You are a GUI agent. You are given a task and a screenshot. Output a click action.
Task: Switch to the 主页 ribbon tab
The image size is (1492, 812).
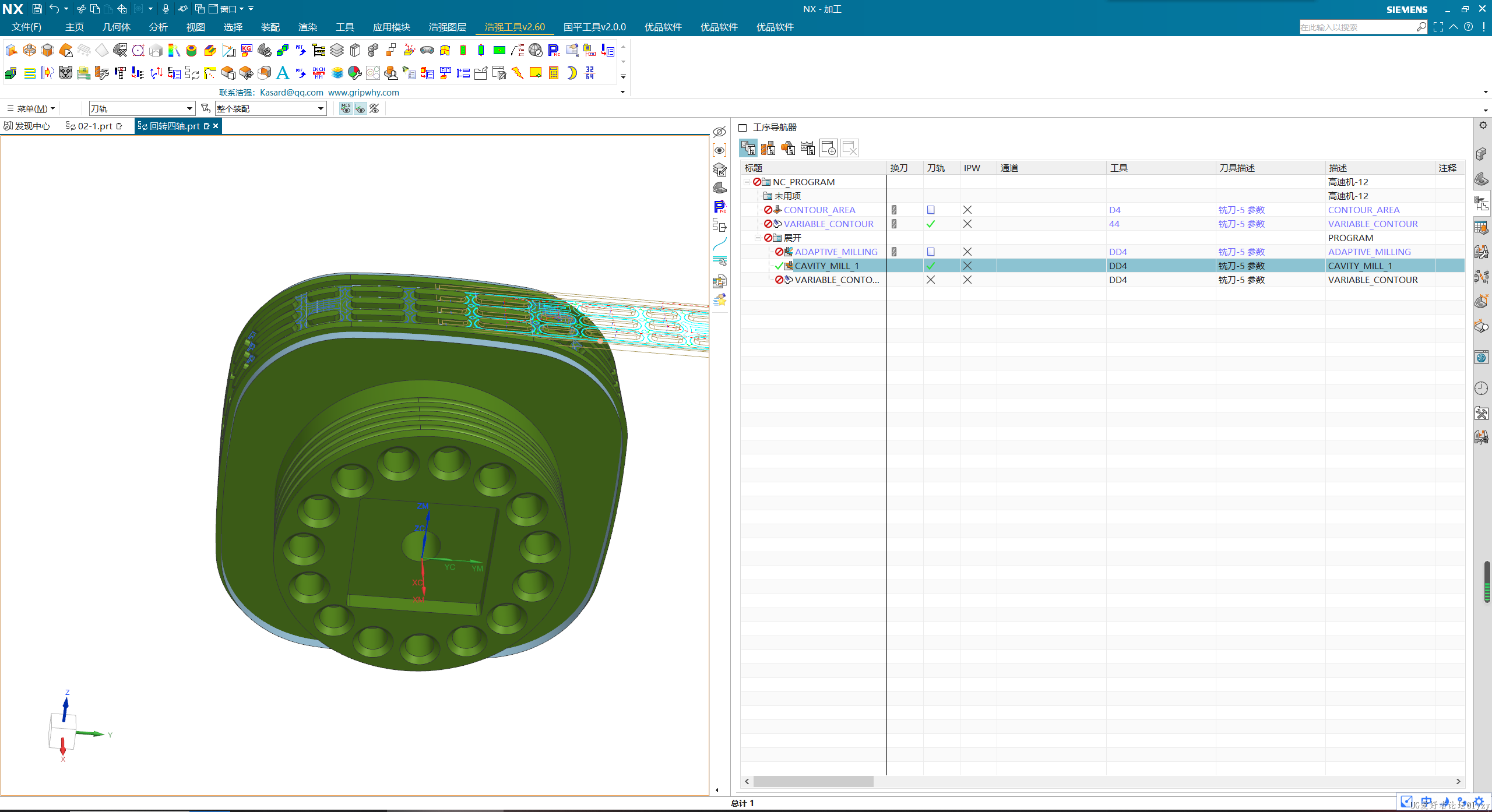click(75, 27)
